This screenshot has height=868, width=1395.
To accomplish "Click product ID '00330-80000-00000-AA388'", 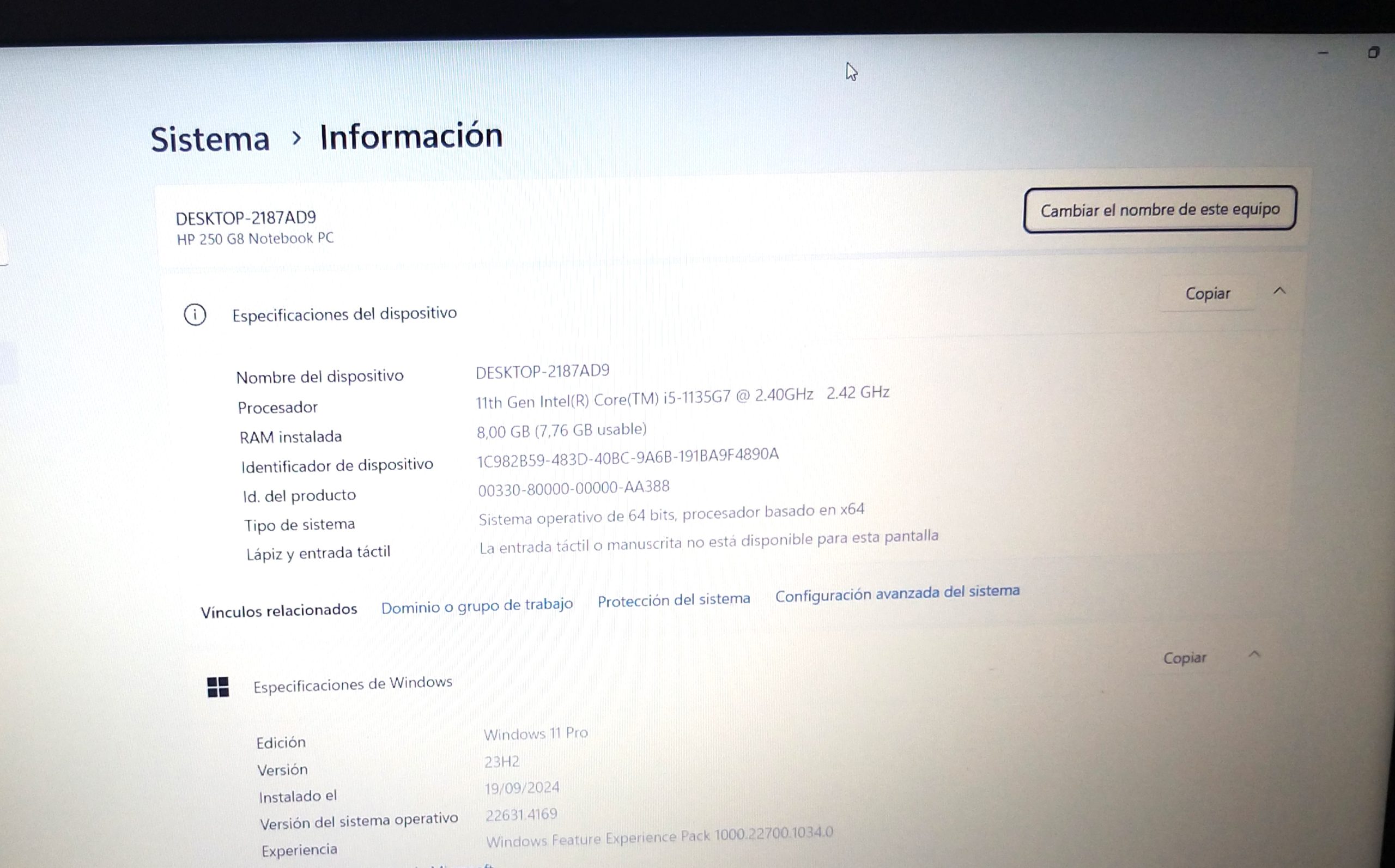I will [573, 489].
